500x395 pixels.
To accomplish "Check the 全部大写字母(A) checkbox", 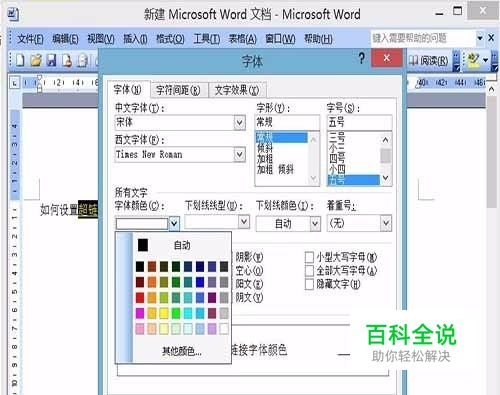I will pyautogui.click(x=309, y=270).
